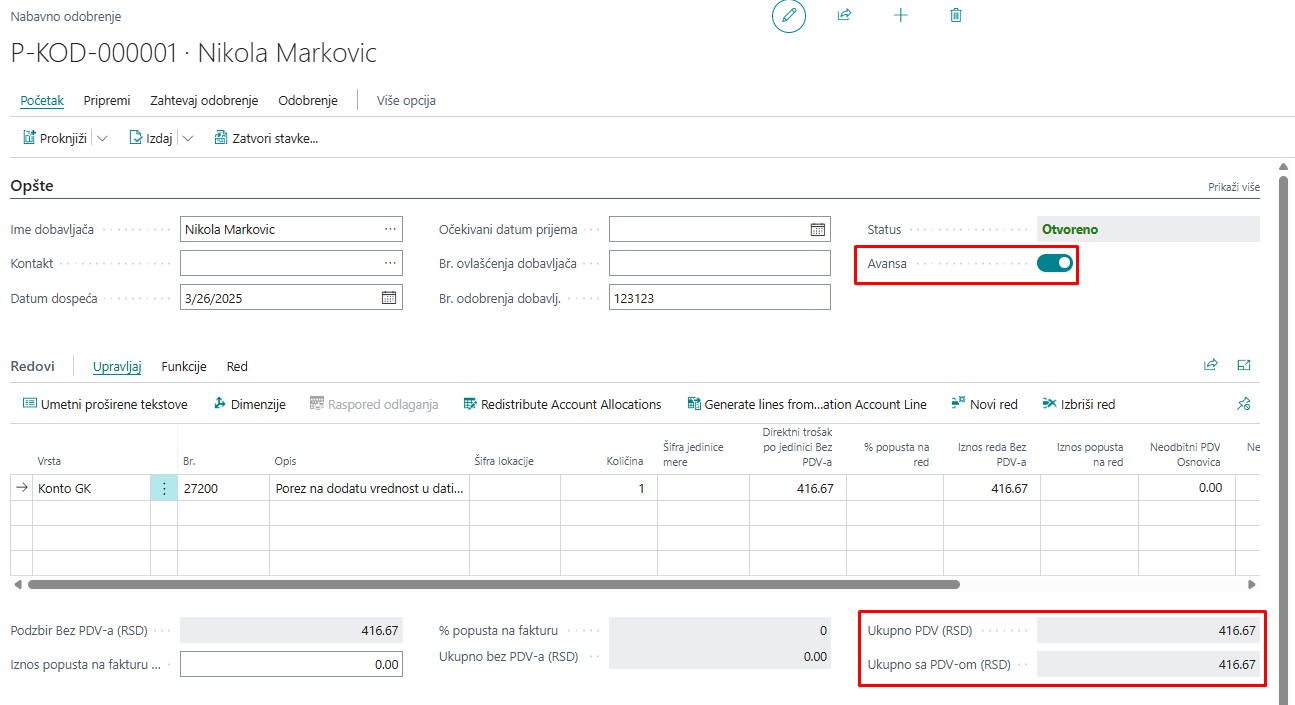The height and width of the screenshot is (705, 1295).
Task: Expand the Proknjiži dropdown arrow
Action: click(103, 139)
